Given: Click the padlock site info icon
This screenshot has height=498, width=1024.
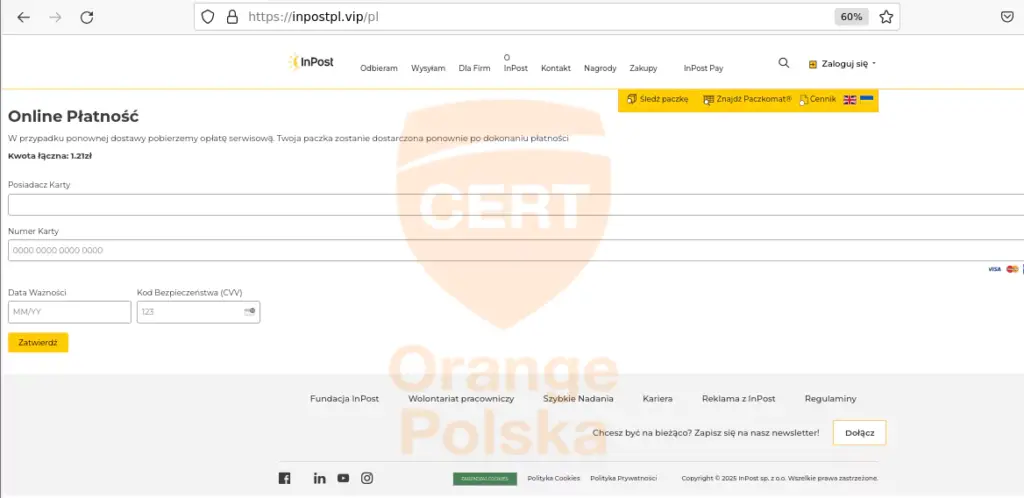Looking at the screenshot, I should [232, 17].
